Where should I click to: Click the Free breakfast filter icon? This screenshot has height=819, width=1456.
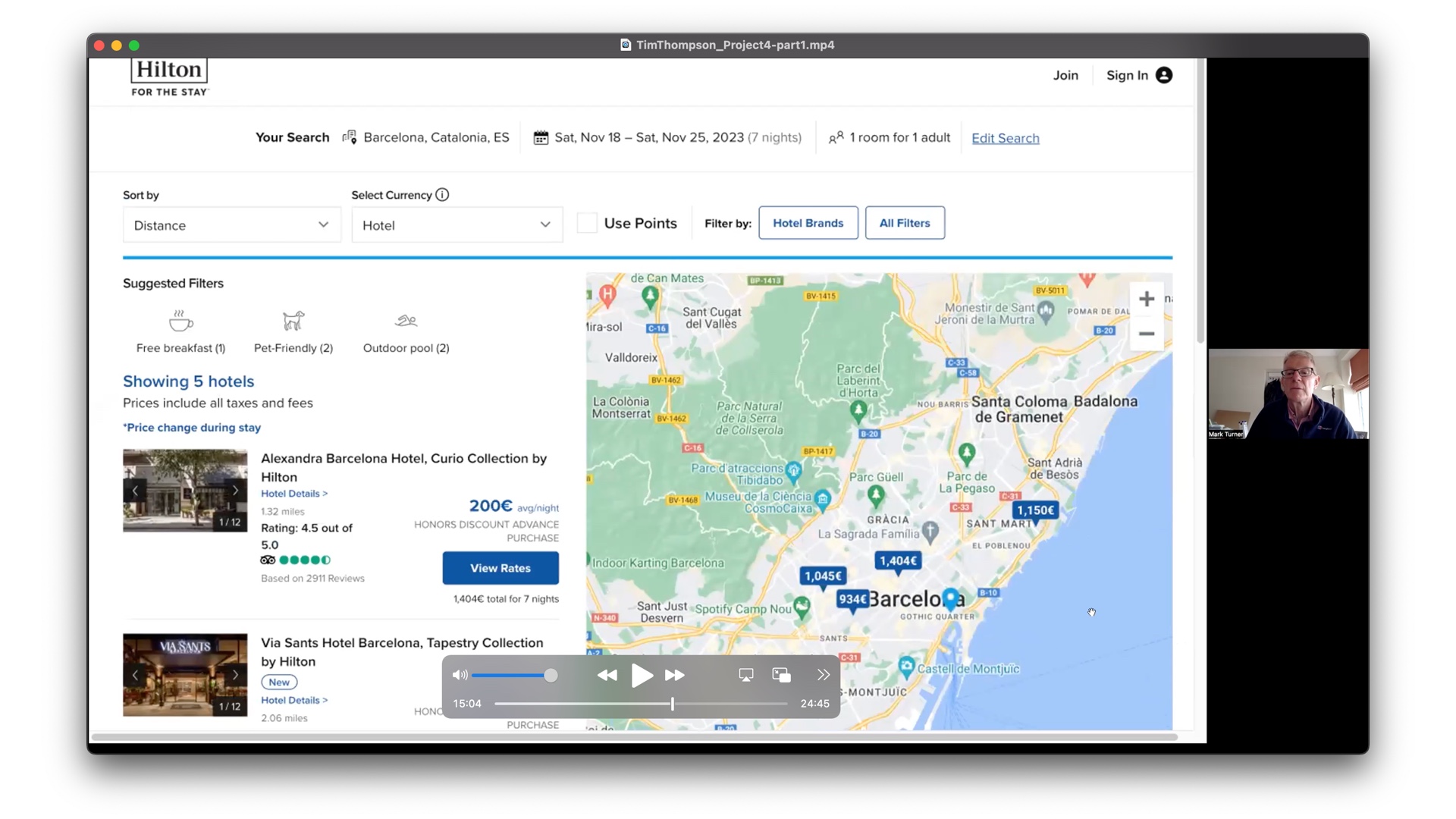click(x=180, y=322)
